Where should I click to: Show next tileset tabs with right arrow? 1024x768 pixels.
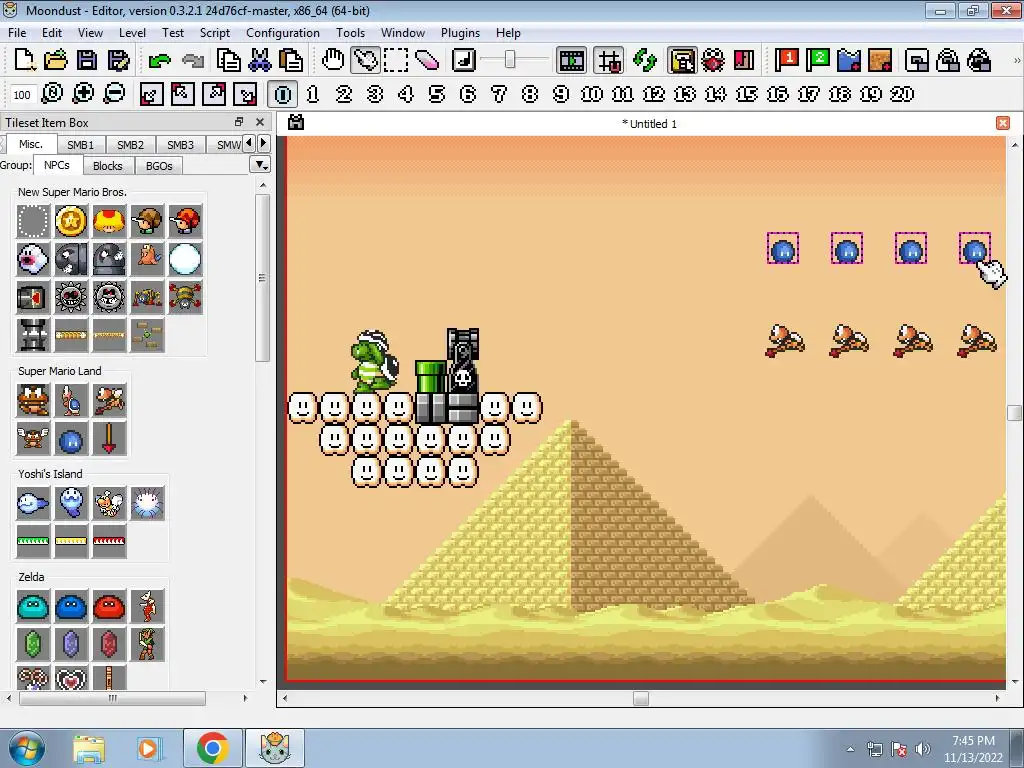point(263,143)
